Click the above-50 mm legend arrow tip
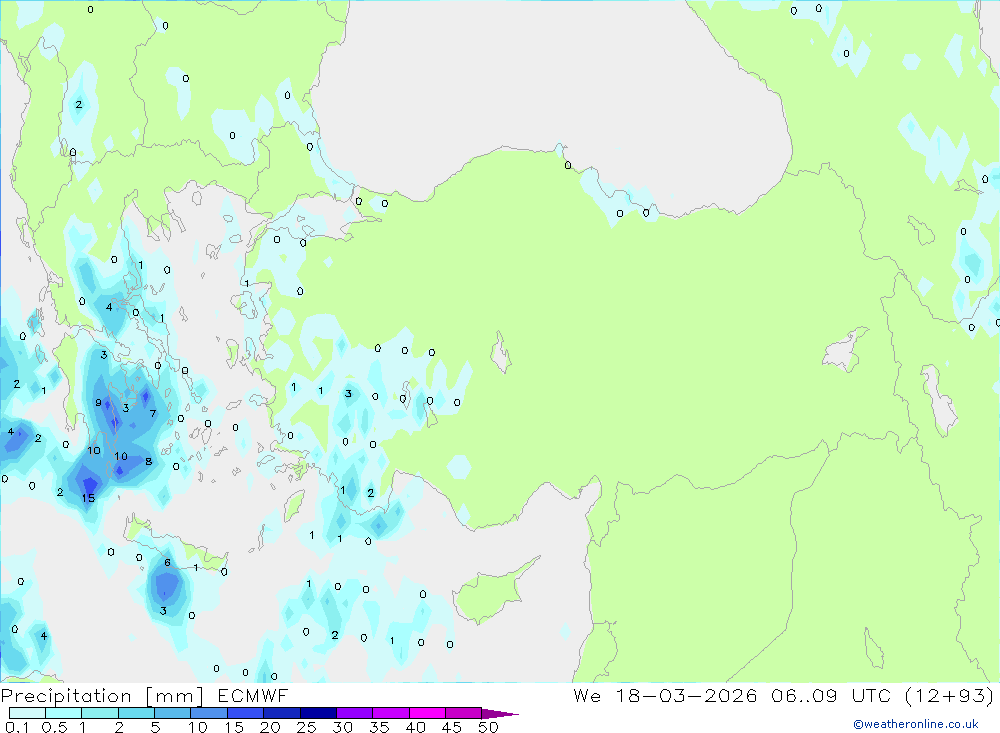 (x=501, y=713)
